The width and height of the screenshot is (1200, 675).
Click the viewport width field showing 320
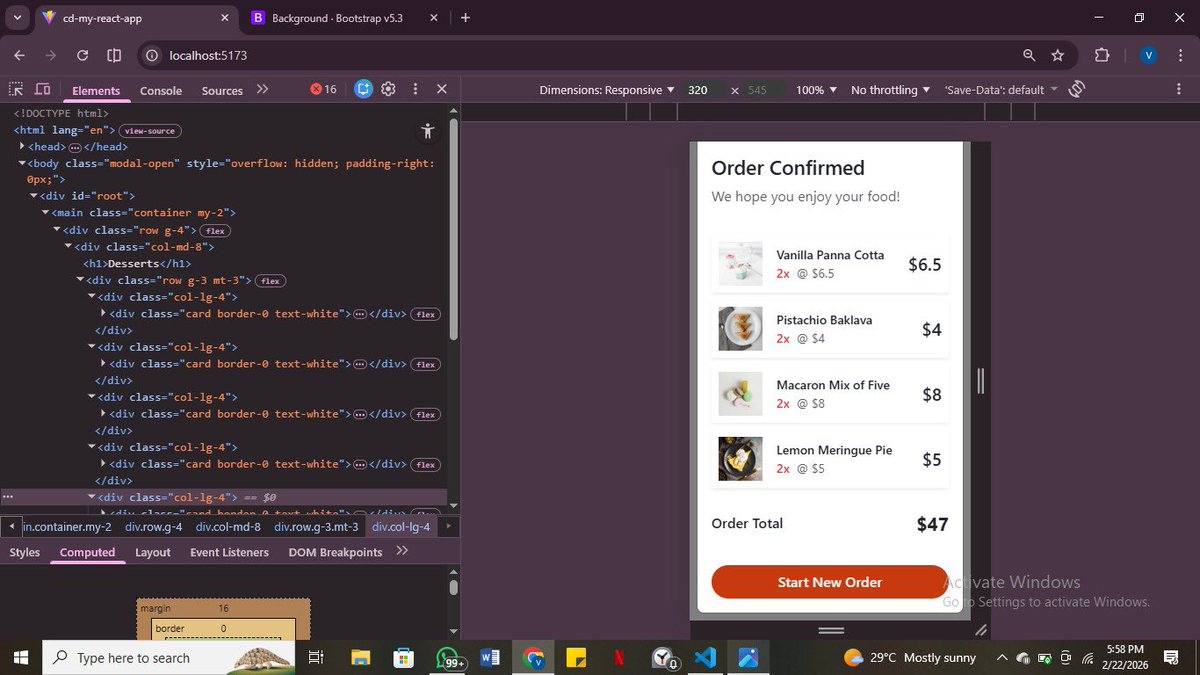pyautogui.click(x=704, y=90)
